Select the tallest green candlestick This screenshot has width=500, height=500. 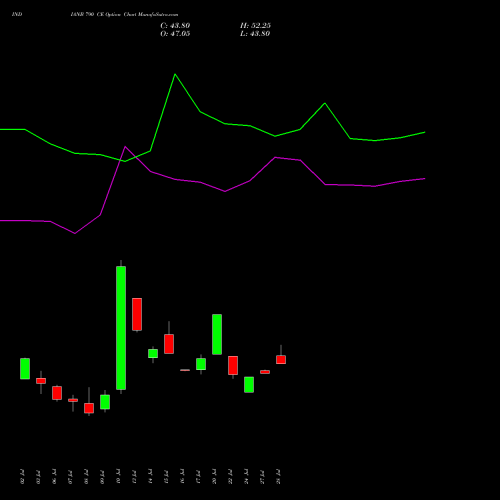point(121,328)
